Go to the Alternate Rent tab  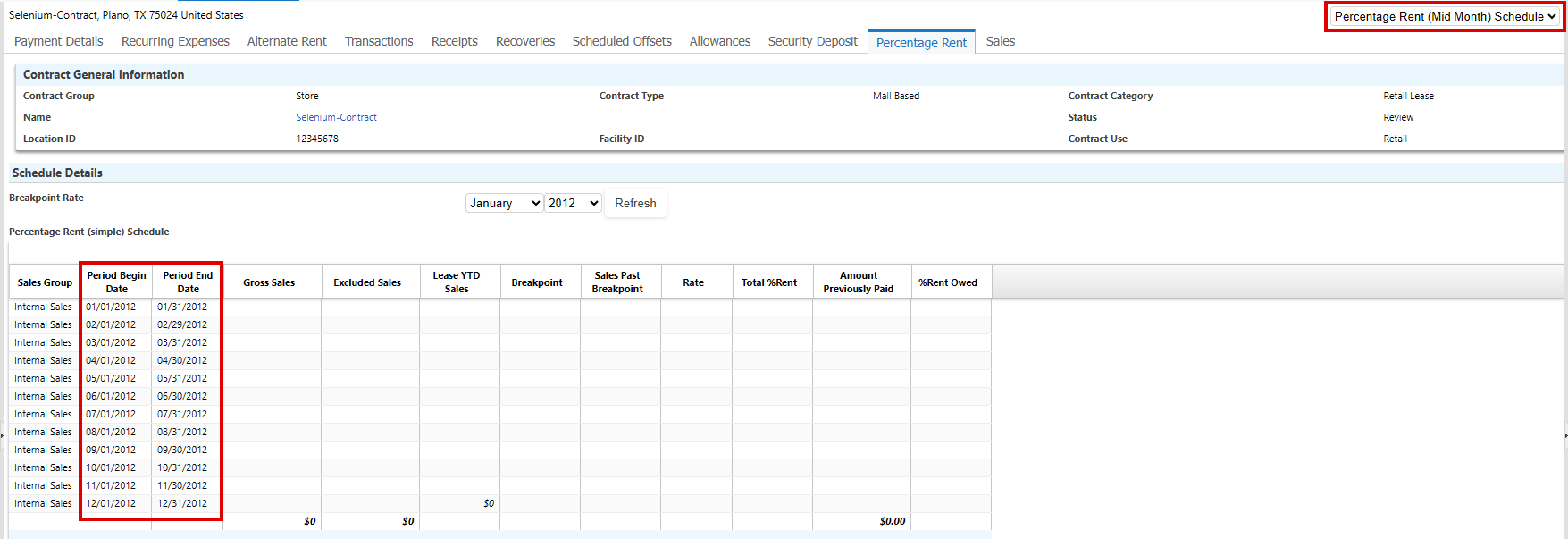tap(287, 41)
